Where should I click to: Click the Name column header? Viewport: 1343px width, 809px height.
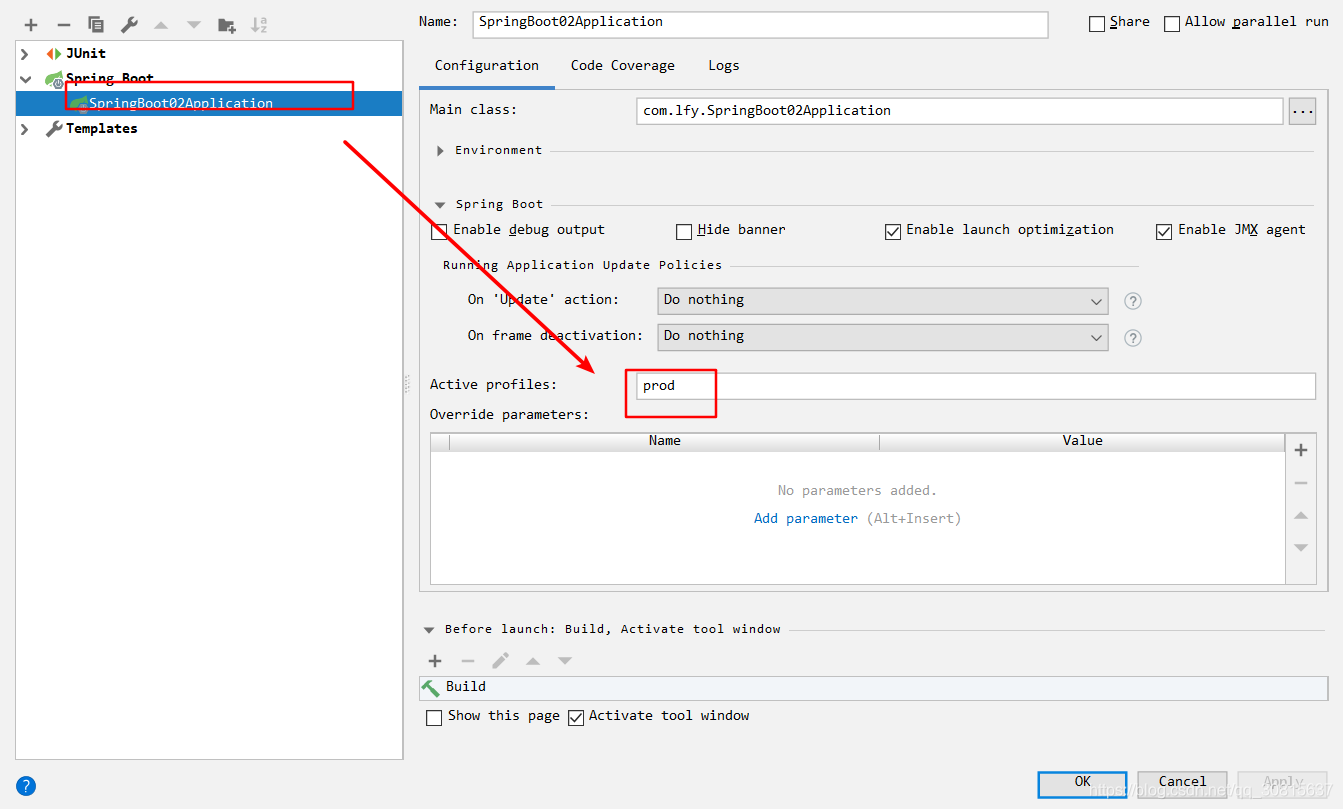coord(665,441)
